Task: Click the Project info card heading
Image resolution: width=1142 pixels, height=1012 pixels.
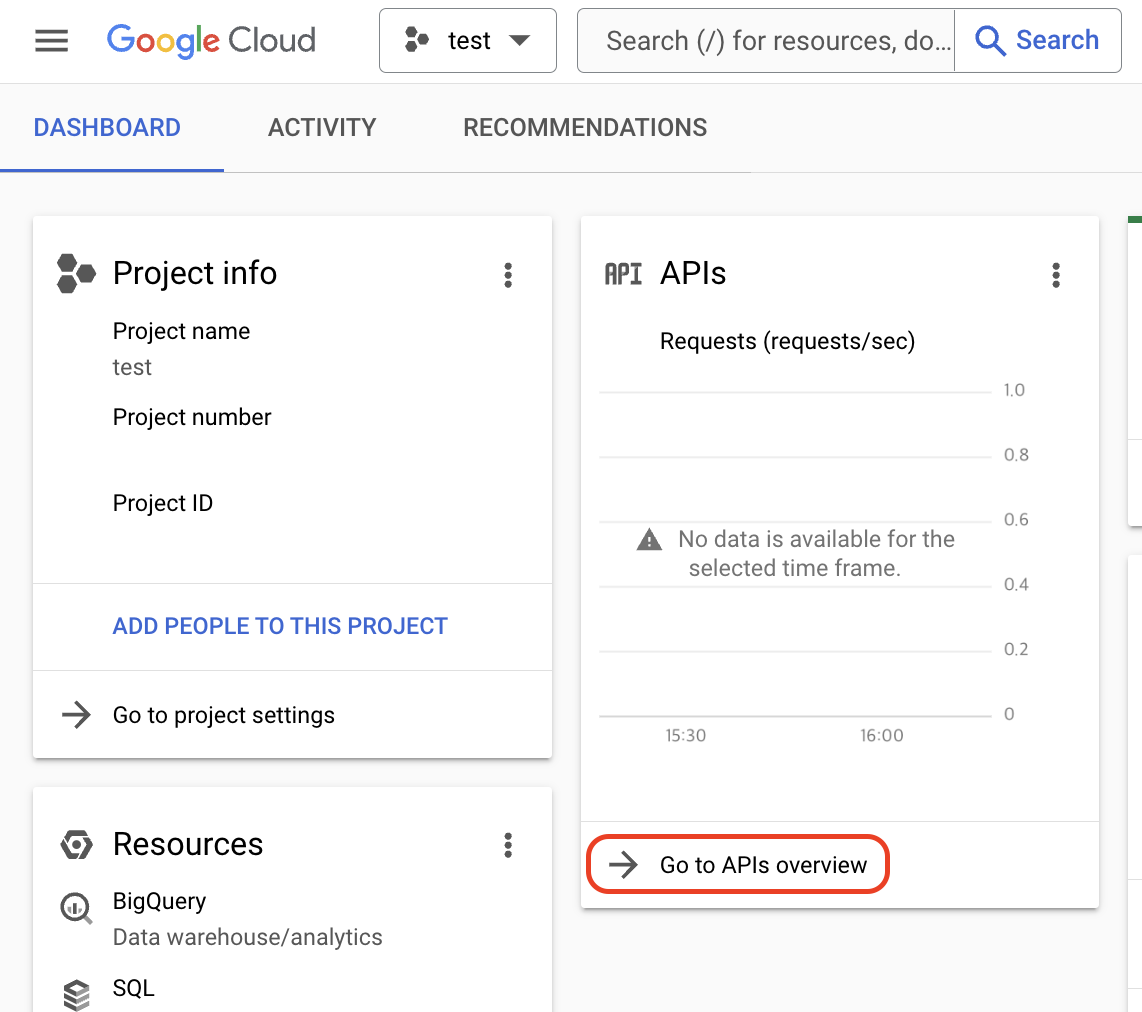Action: coord(195,273)
